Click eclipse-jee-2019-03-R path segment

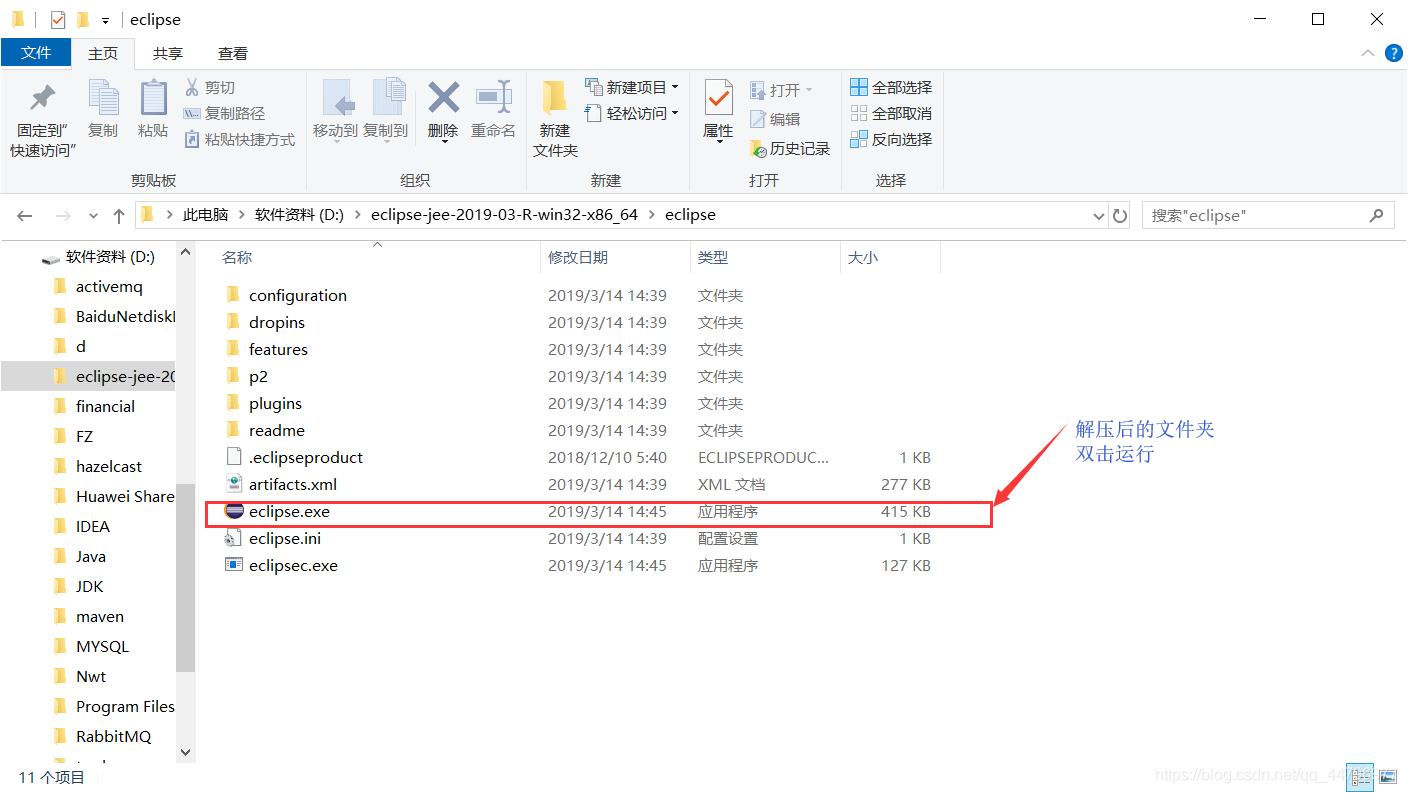click(504, 215)
